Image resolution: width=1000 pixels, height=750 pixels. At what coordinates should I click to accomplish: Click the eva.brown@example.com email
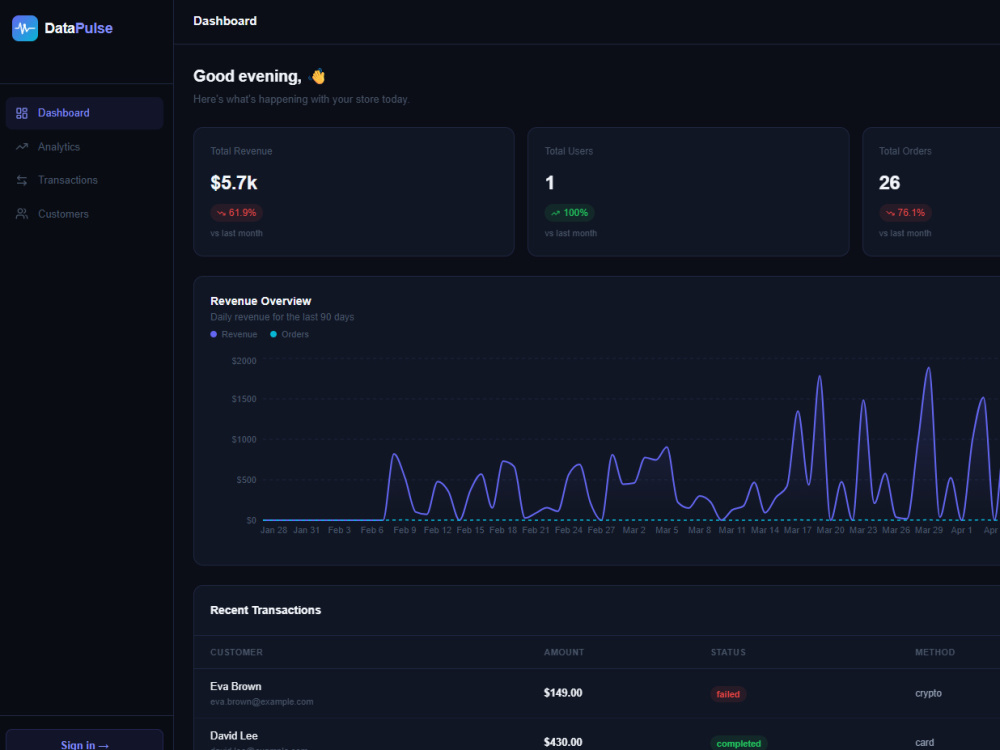pos(261,702)
